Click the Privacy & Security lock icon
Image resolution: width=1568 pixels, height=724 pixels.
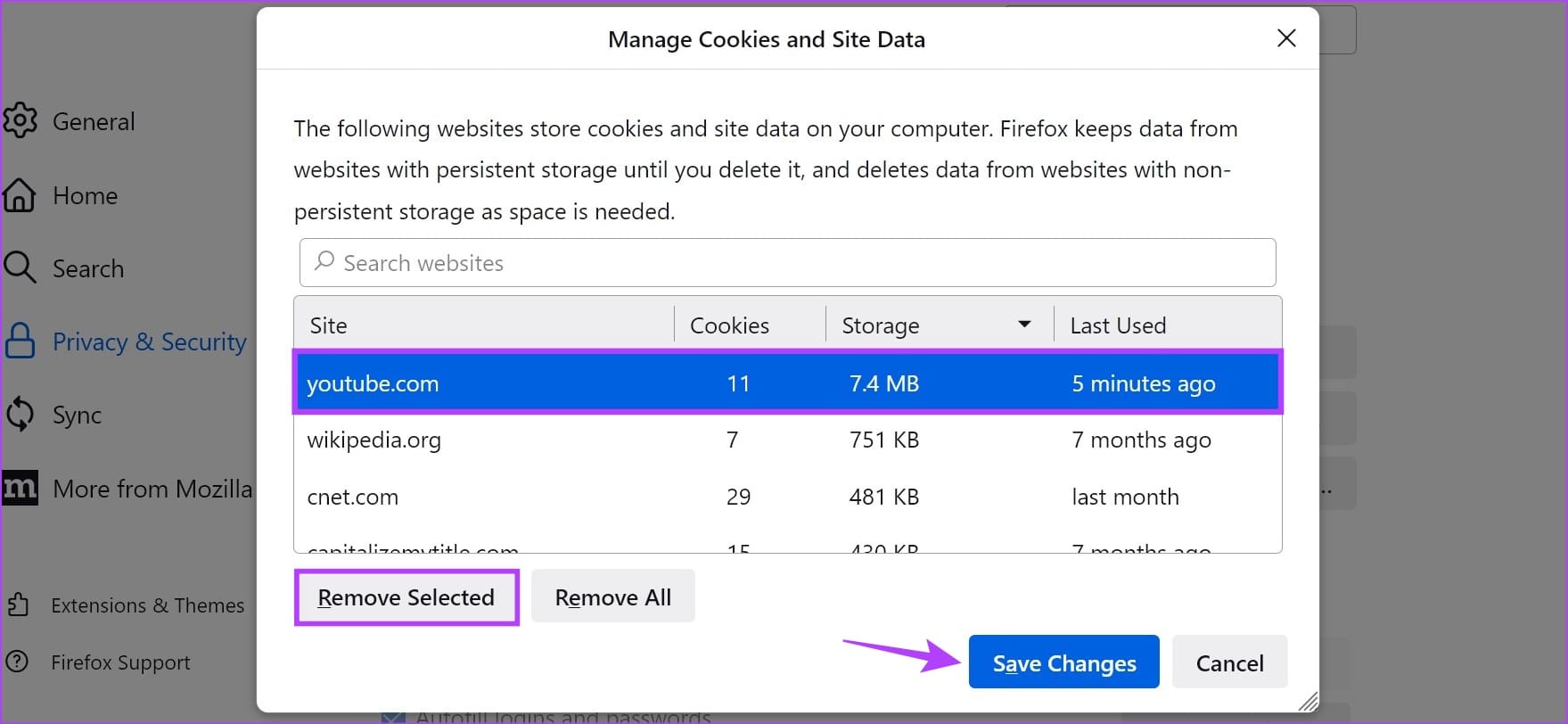pyautogui.click(x=20, y=341)
